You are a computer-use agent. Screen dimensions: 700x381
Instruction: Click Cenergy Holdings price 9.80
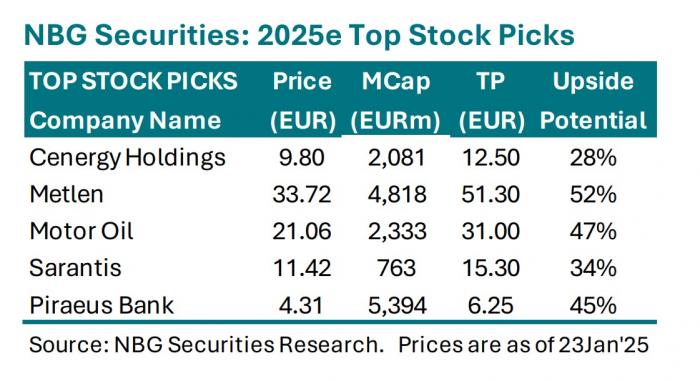click(x=302, y=158)
